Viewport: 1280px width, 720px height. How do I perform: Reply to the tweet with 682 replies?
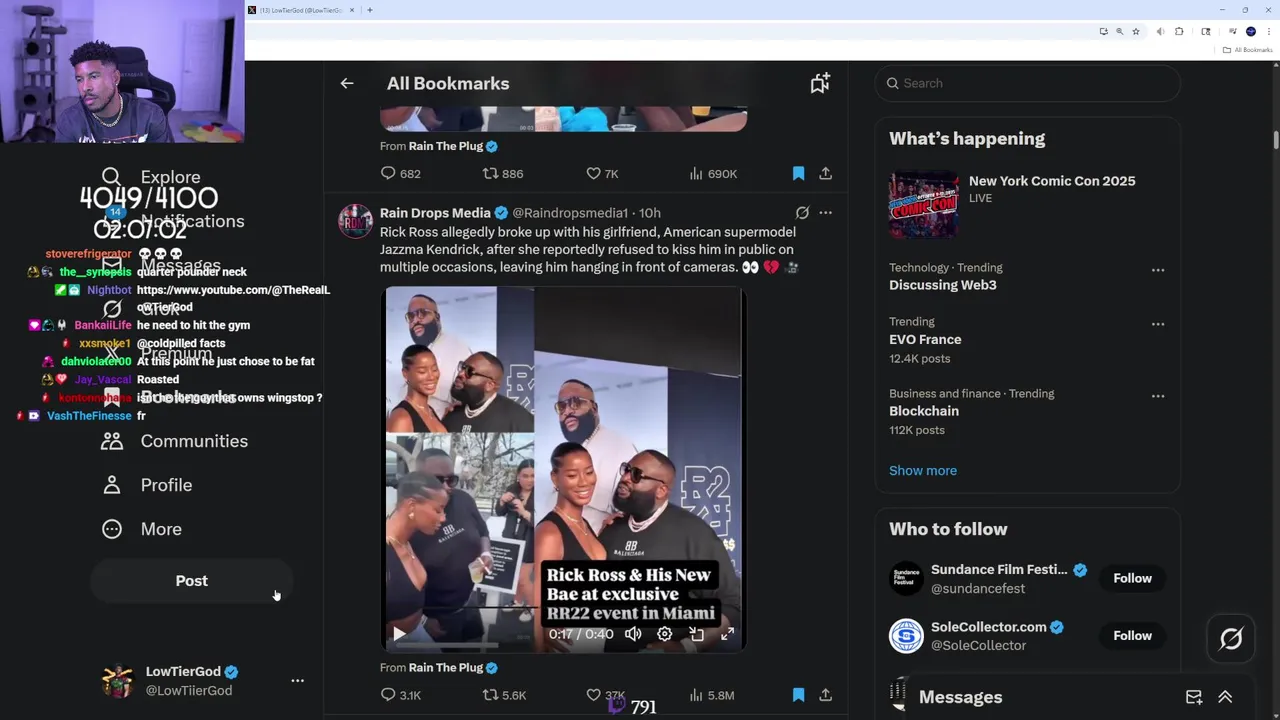pyautogui.click(x=400, y=173)
